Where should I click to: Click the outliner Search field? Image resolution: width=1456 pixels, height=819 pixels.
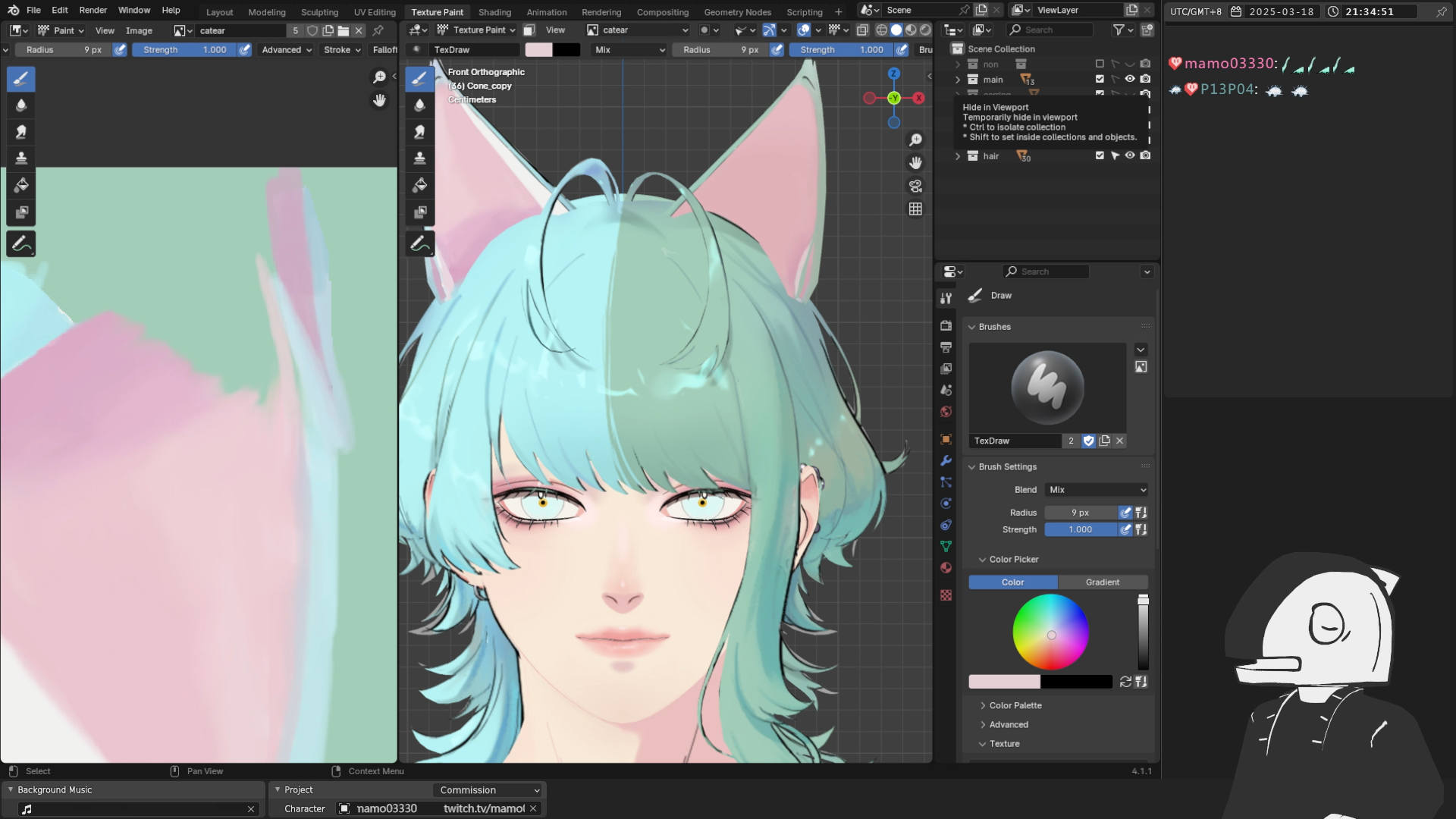pos(1050,30)
